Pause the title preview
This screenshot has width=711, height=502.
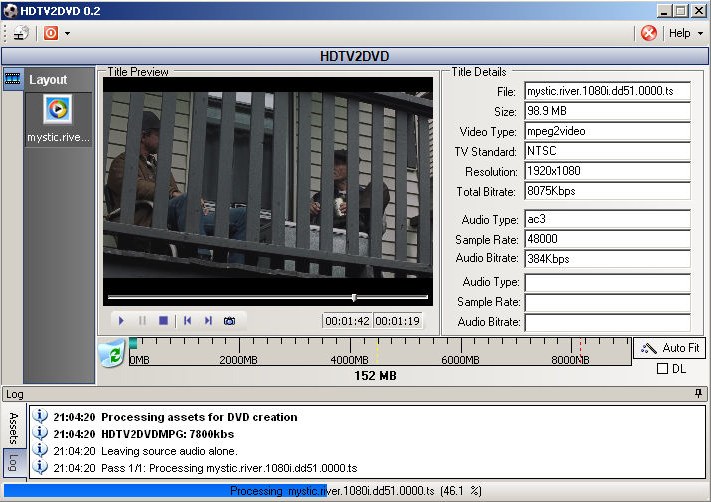point(142,321)
